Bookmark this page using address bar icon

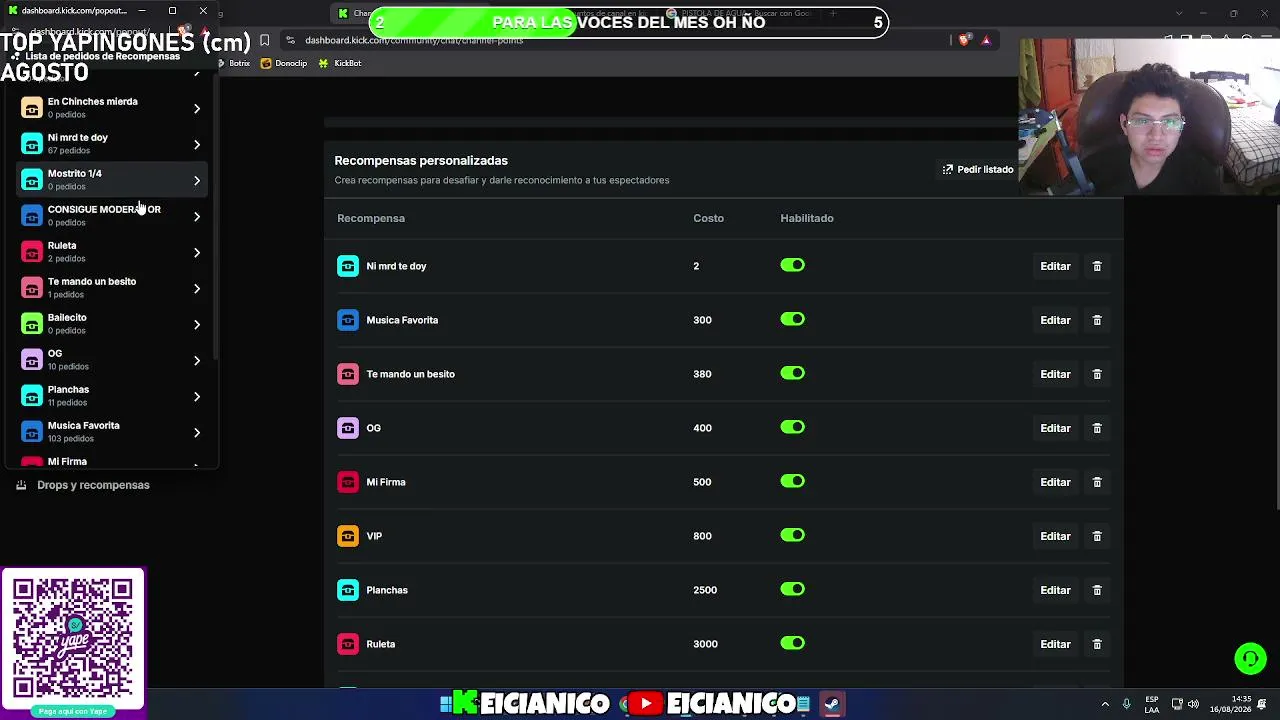pyautogui.click(x=264, y=40)
